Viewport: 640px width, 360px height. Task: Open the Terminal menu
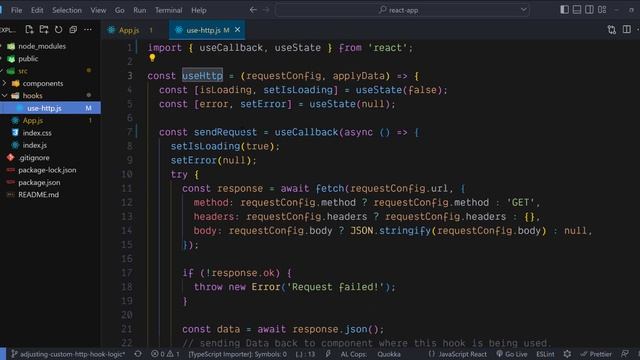point(168,10)
